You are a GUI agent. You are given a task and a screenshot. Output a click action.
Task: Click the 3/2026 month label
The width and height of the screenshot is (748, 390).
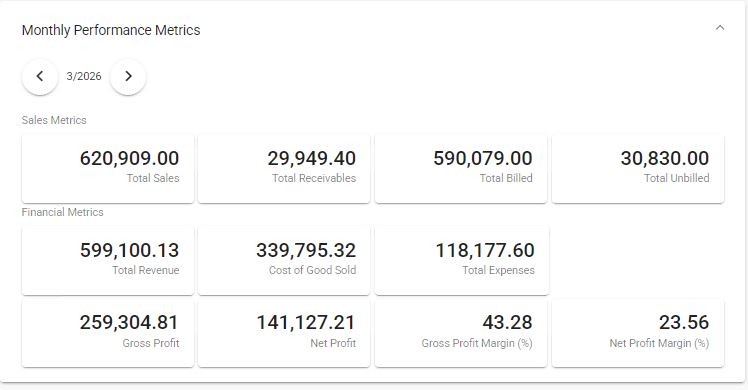pyautogui.click(x=84, y=76)
